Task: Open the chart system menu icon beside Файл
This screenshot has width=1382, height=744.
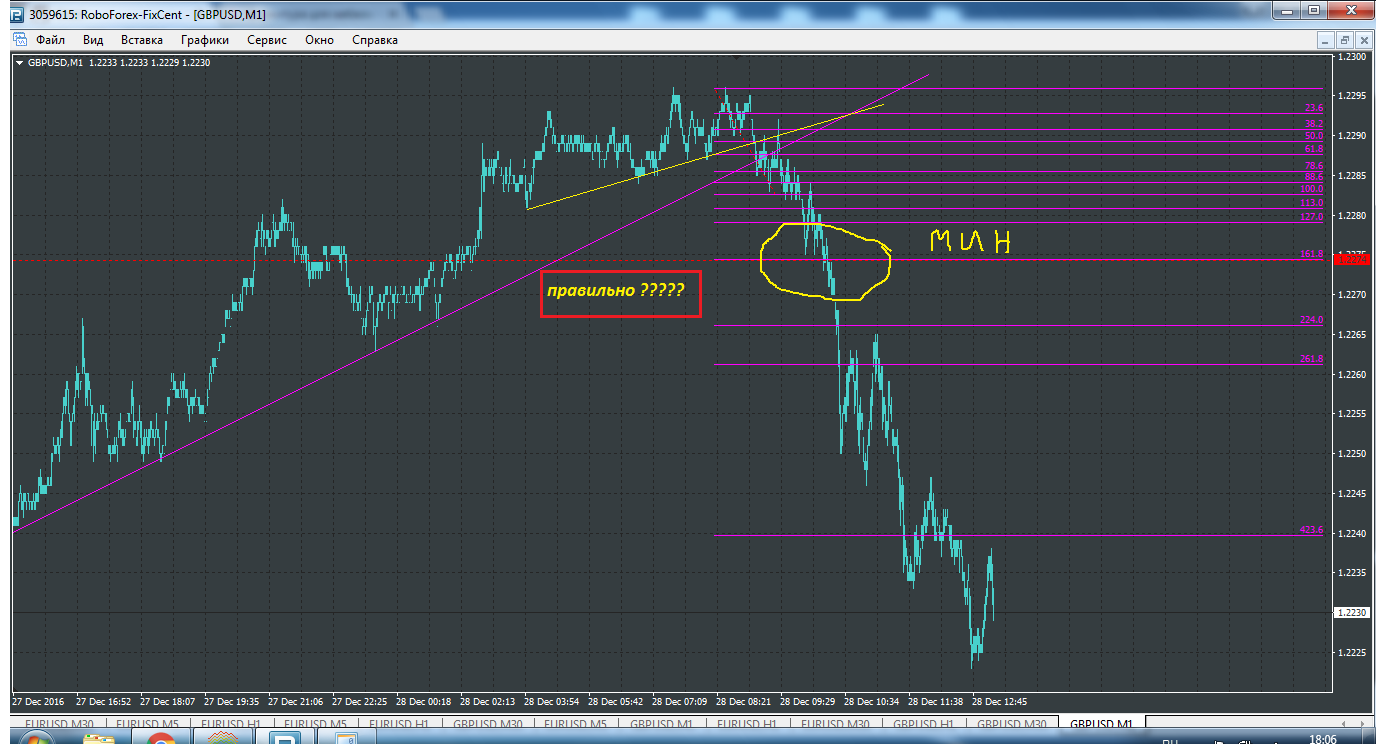Action: coord(18,40)
